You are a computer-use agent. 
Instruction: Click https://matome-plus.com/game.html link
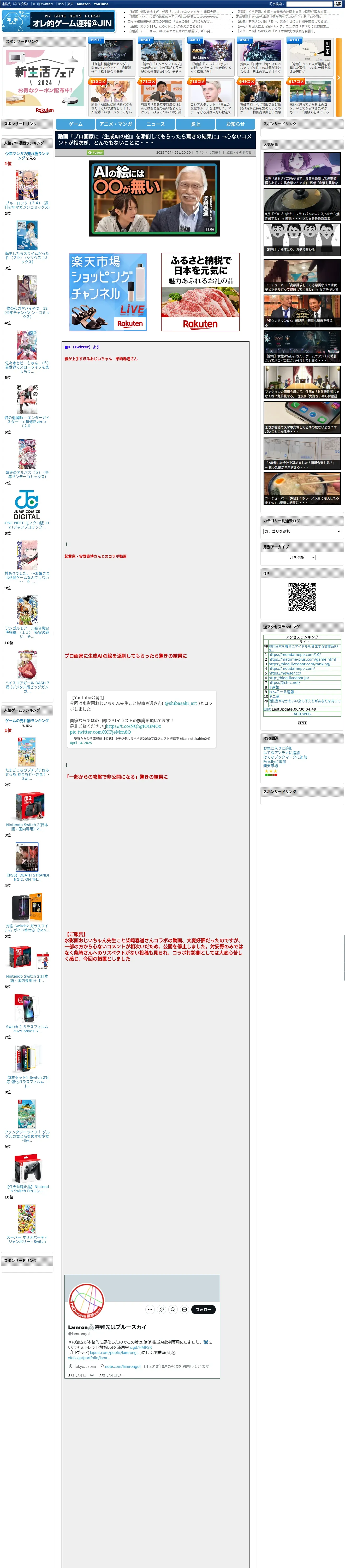click(x=302, y=659)
